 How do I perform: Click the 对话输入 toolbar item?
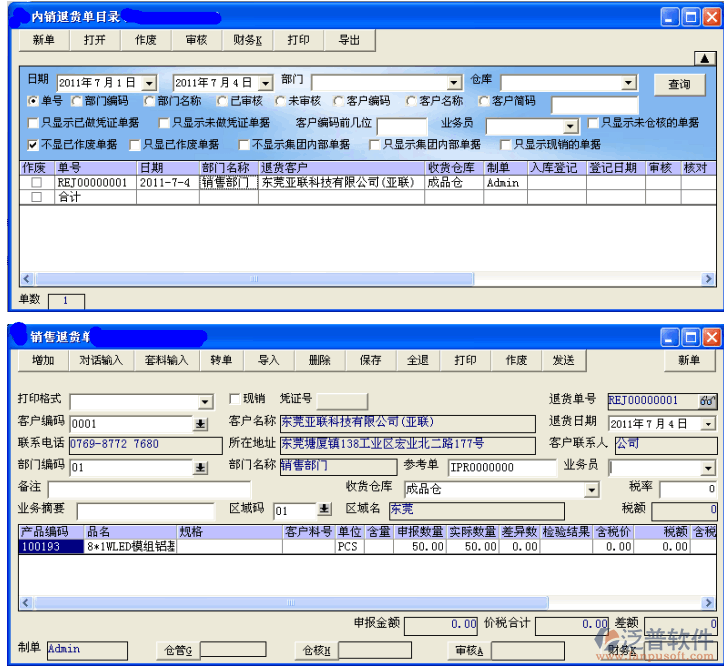[102, 360]
